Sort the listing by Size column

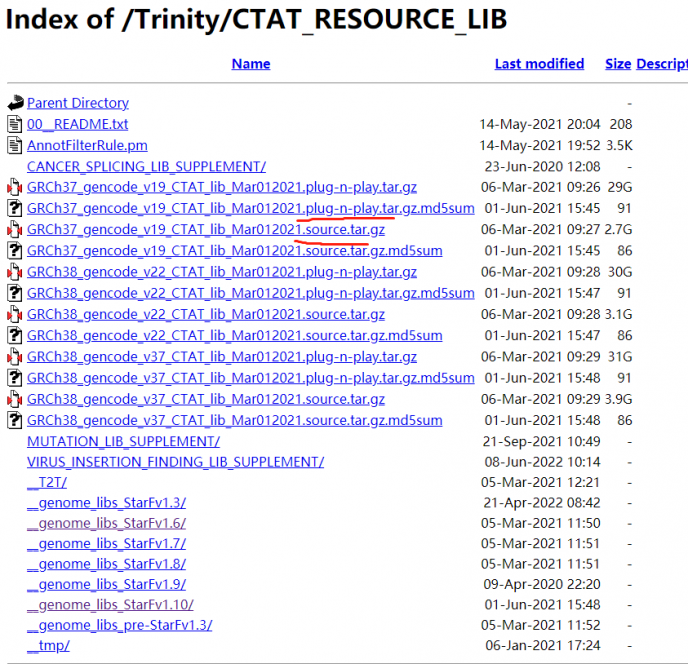618,64
